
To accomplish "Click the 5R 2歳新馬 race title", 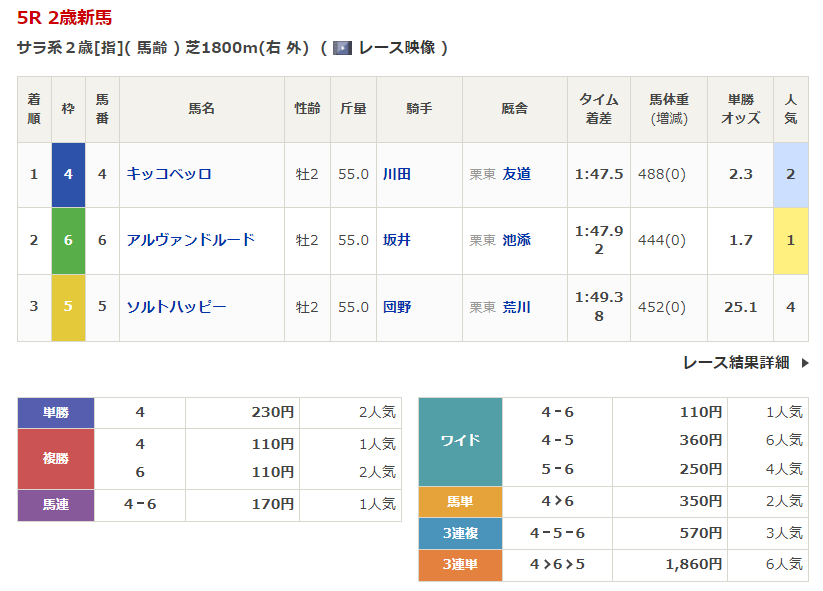I will point(65,17).
